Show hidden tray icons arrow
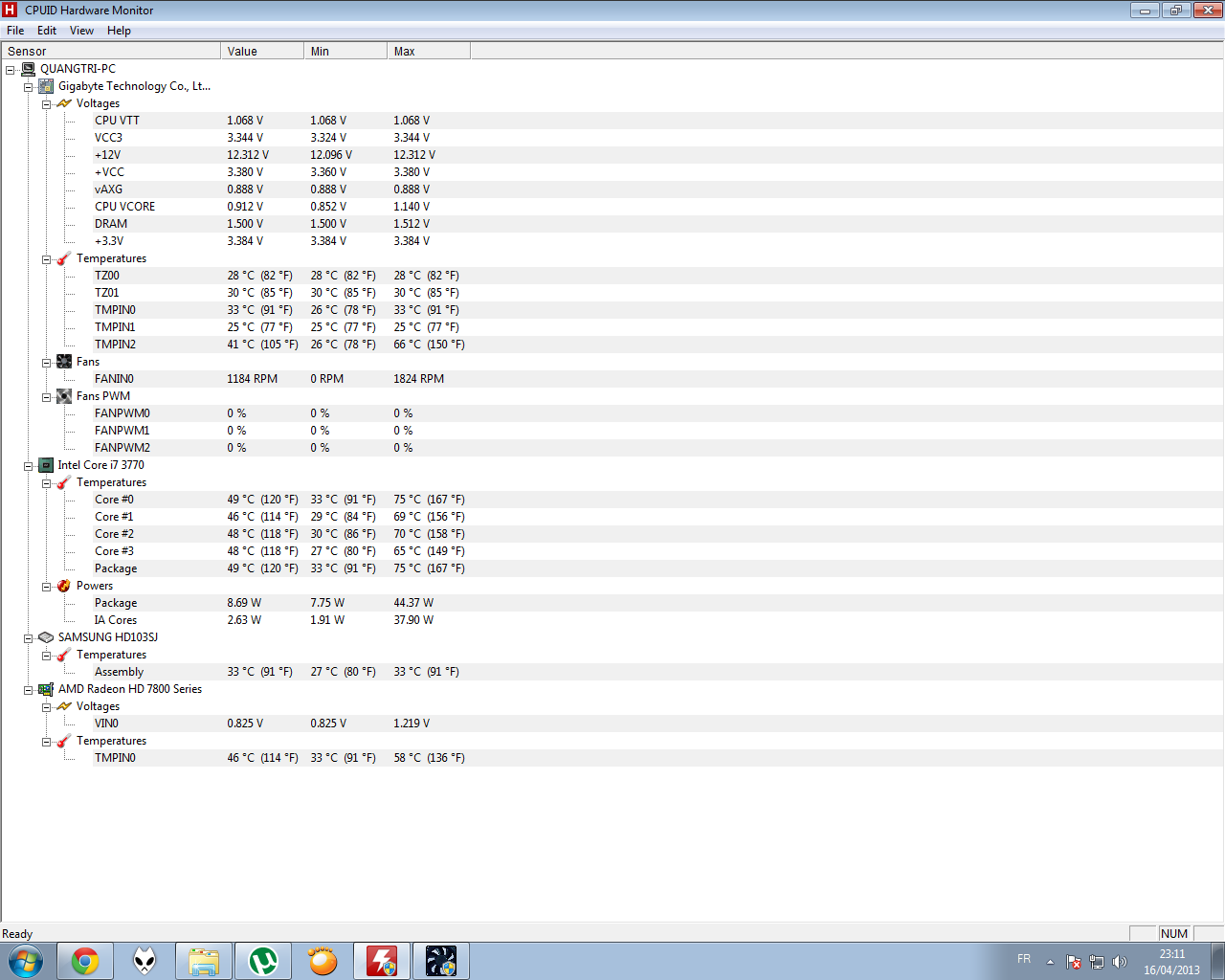This screenshot has width=1225, height=980. pyautogui.click(x=1050, y=962)
